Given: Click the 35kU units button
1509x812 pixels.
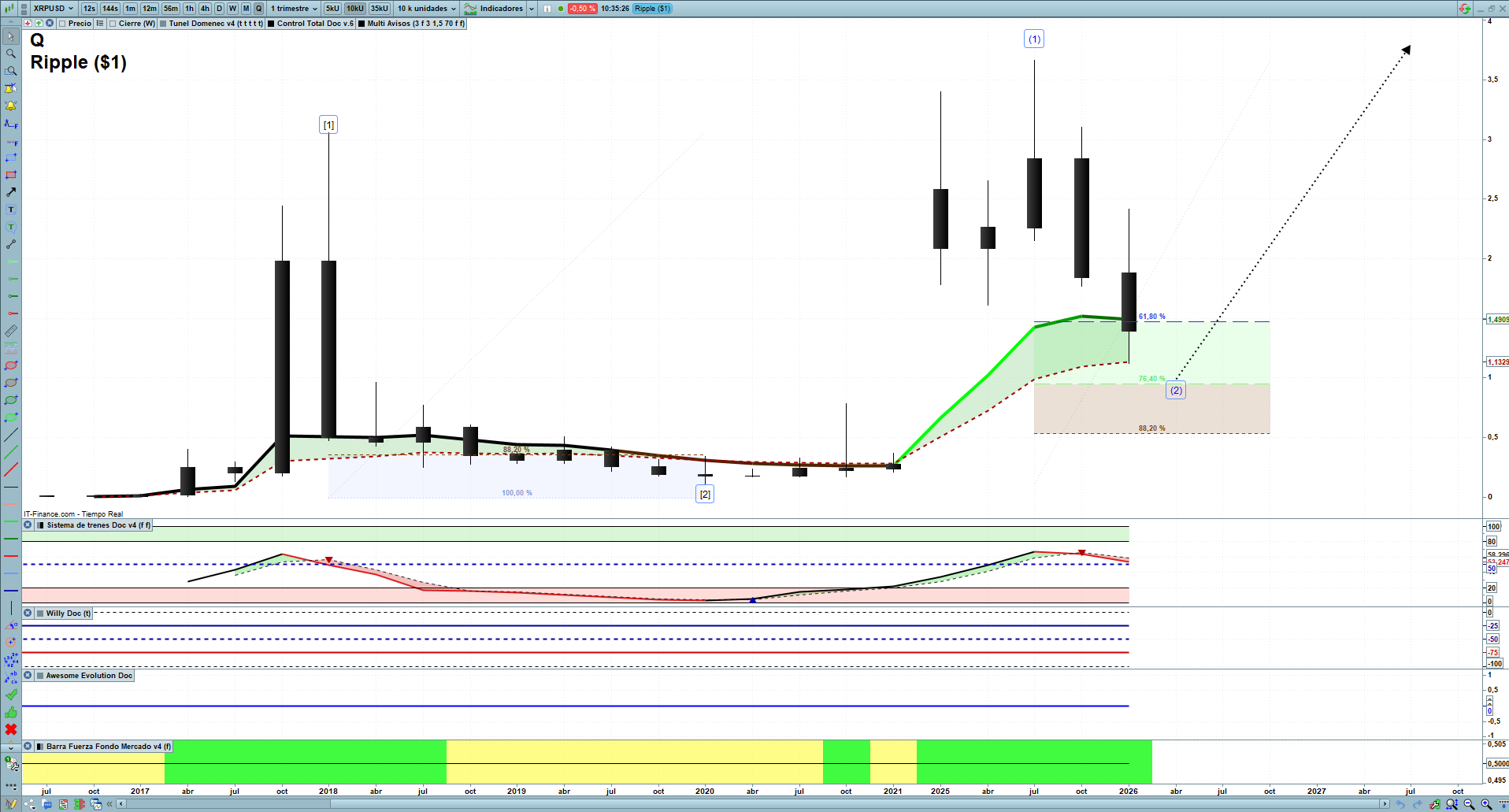Looking at the screenshot, I should tap(380, 9).
